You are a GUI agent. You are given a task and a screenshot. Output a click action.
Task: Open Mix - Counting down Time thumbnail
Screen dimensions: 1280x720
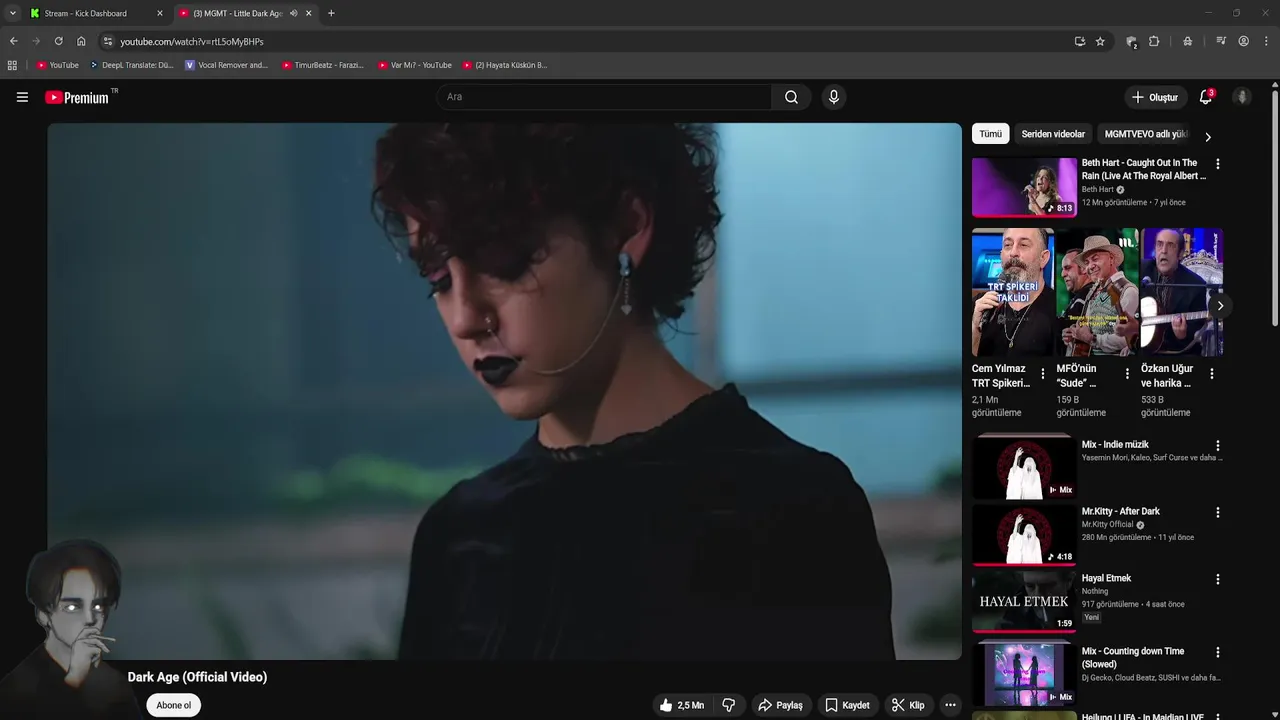pyautogui.click(x=1024, y=675)
